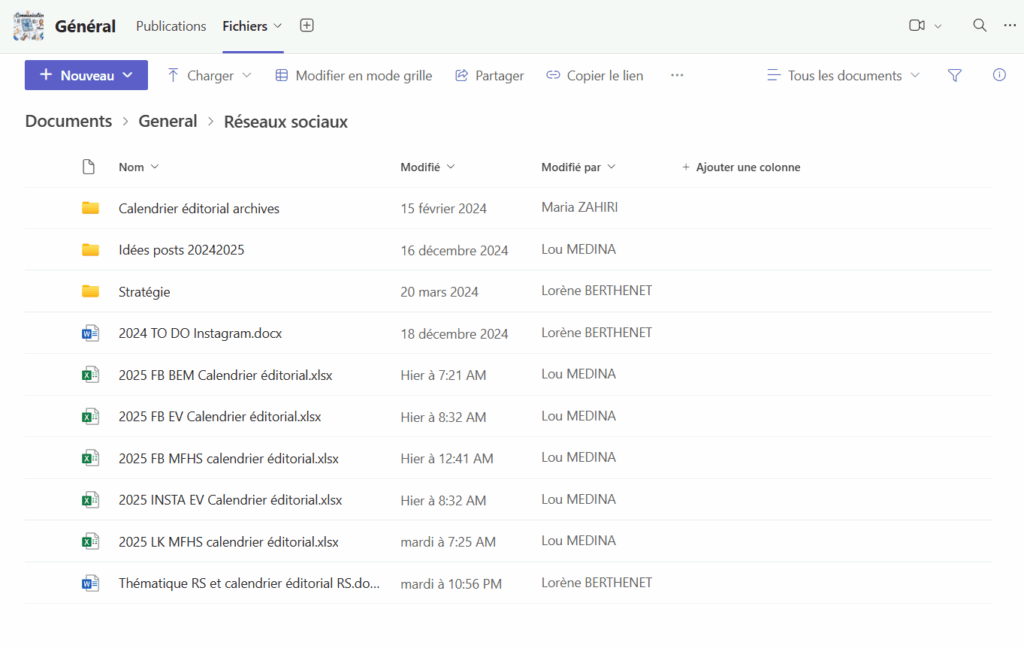Click the date 16 décembre 2024
1024x648 pixels.
[454, 250]
